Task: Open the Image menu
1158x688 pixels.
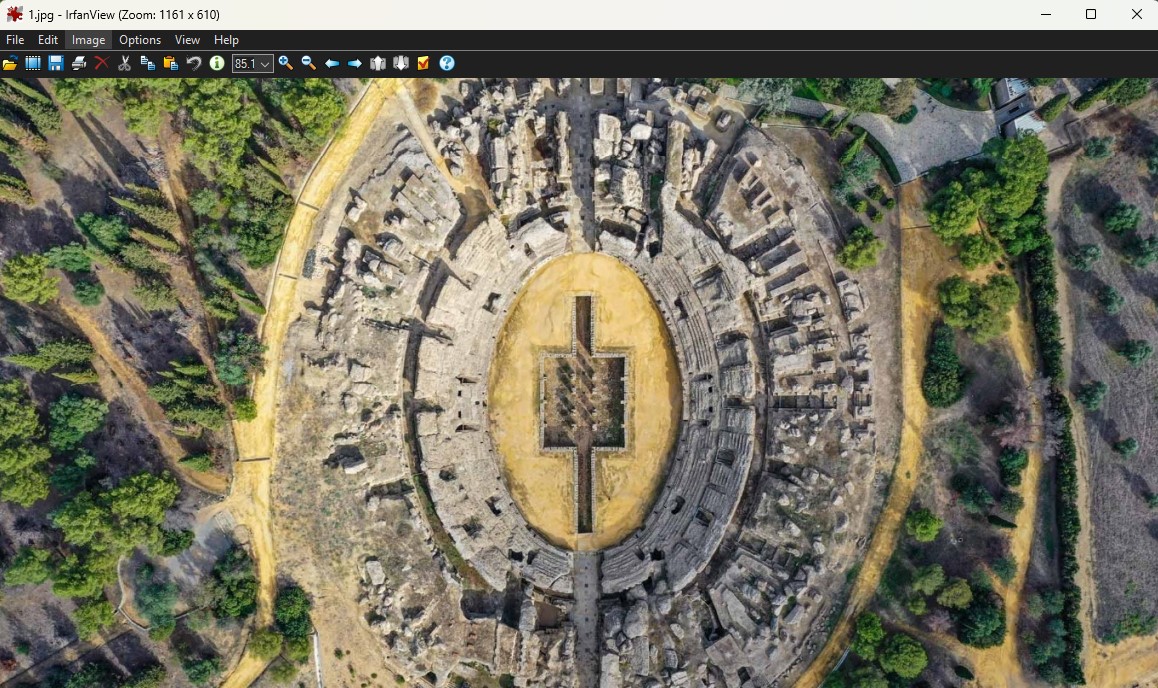Action: [x=88, y=40]
